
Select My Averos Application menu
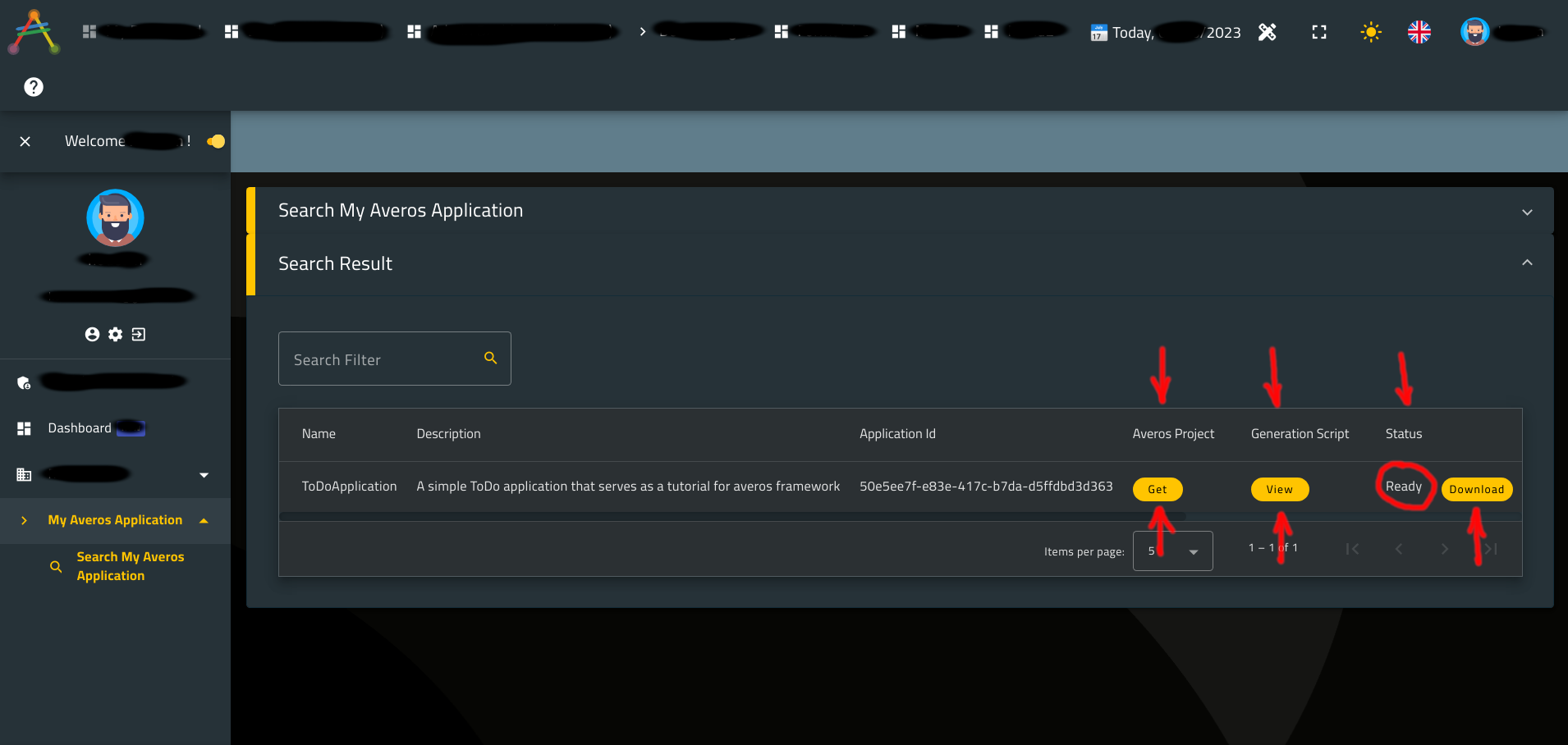(x=115, y=520)
